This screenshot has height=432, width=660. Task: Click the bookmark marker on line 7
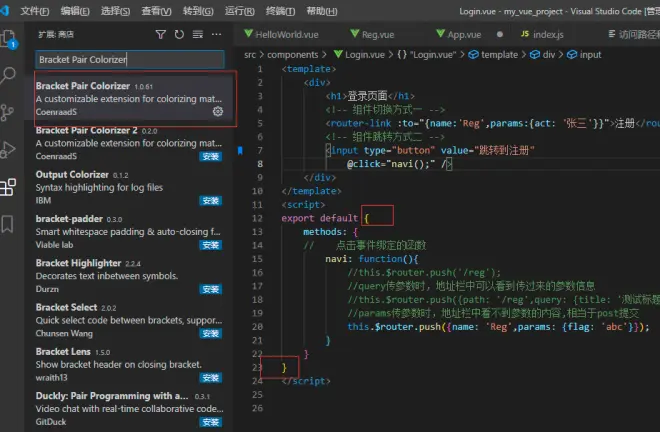click(240, 150)
